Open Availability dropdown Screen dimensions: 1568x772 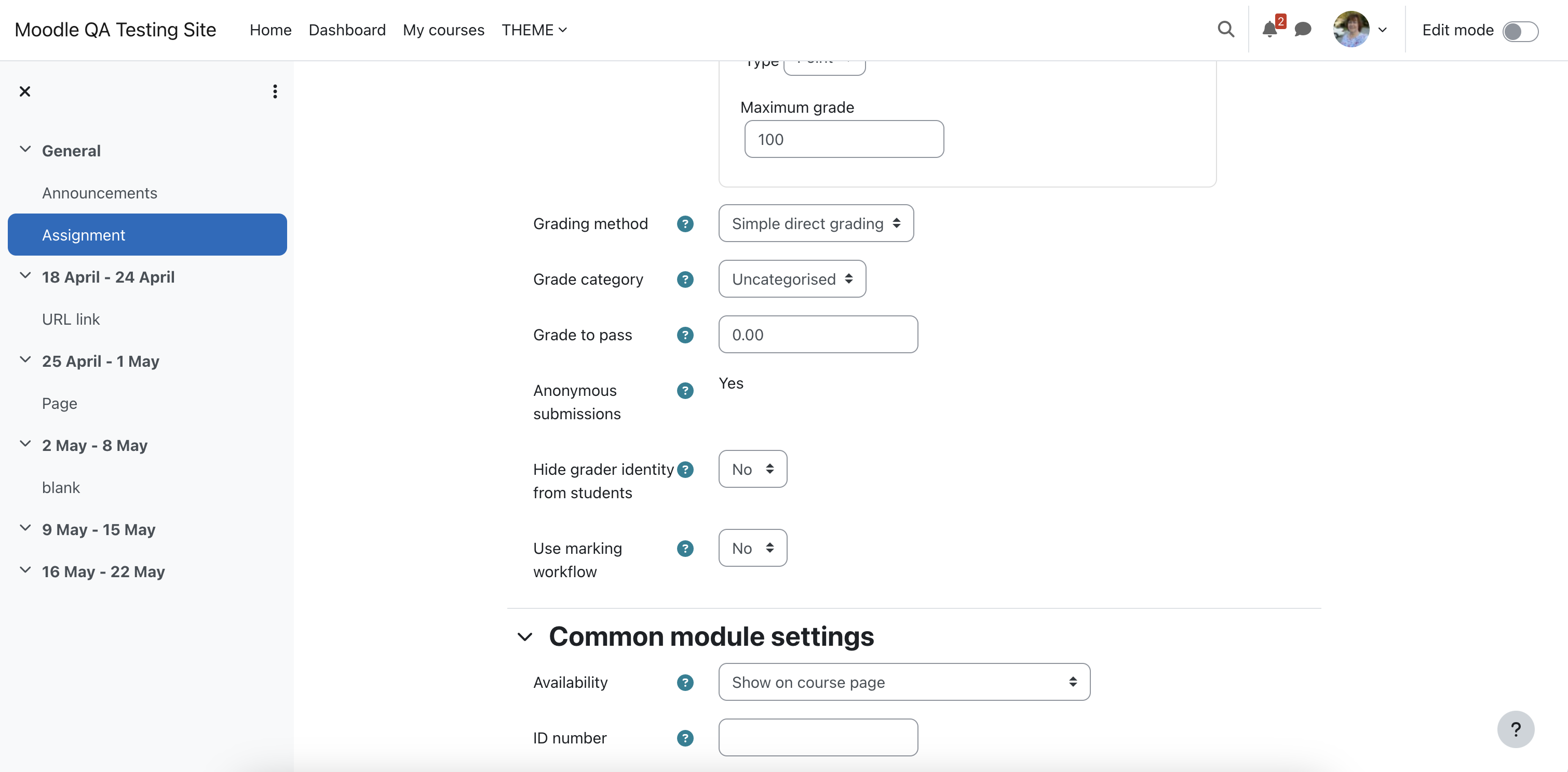click(x=904, y=683)
